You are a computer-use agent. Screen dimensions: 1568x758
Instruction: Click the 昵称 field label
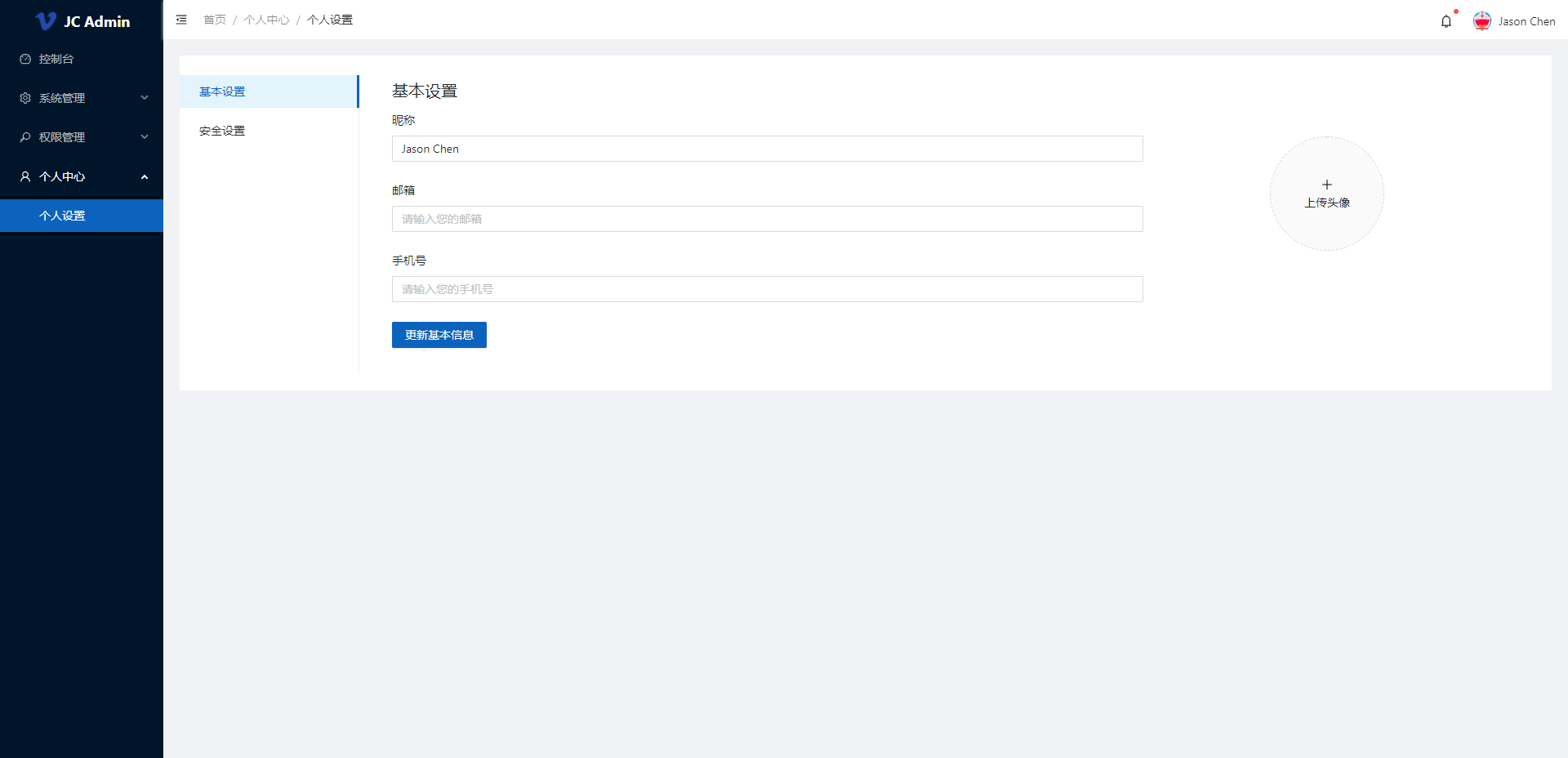coord(403,120)
